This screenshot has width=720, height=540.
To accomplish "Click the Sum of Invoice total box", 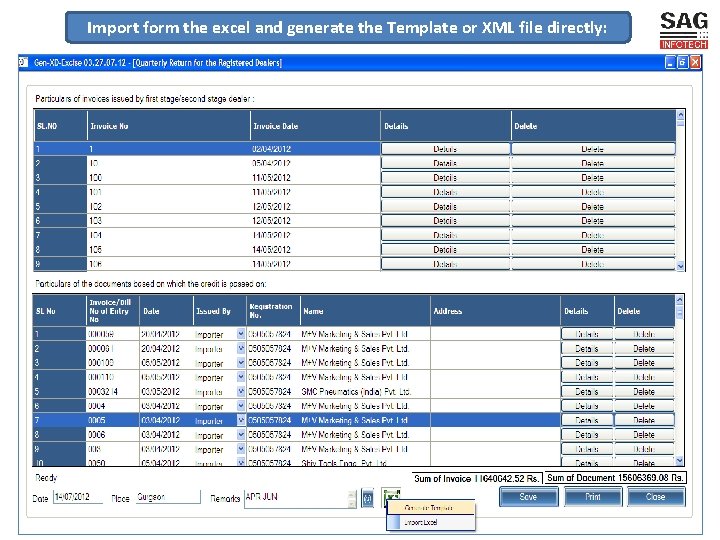I will (477, 478).
